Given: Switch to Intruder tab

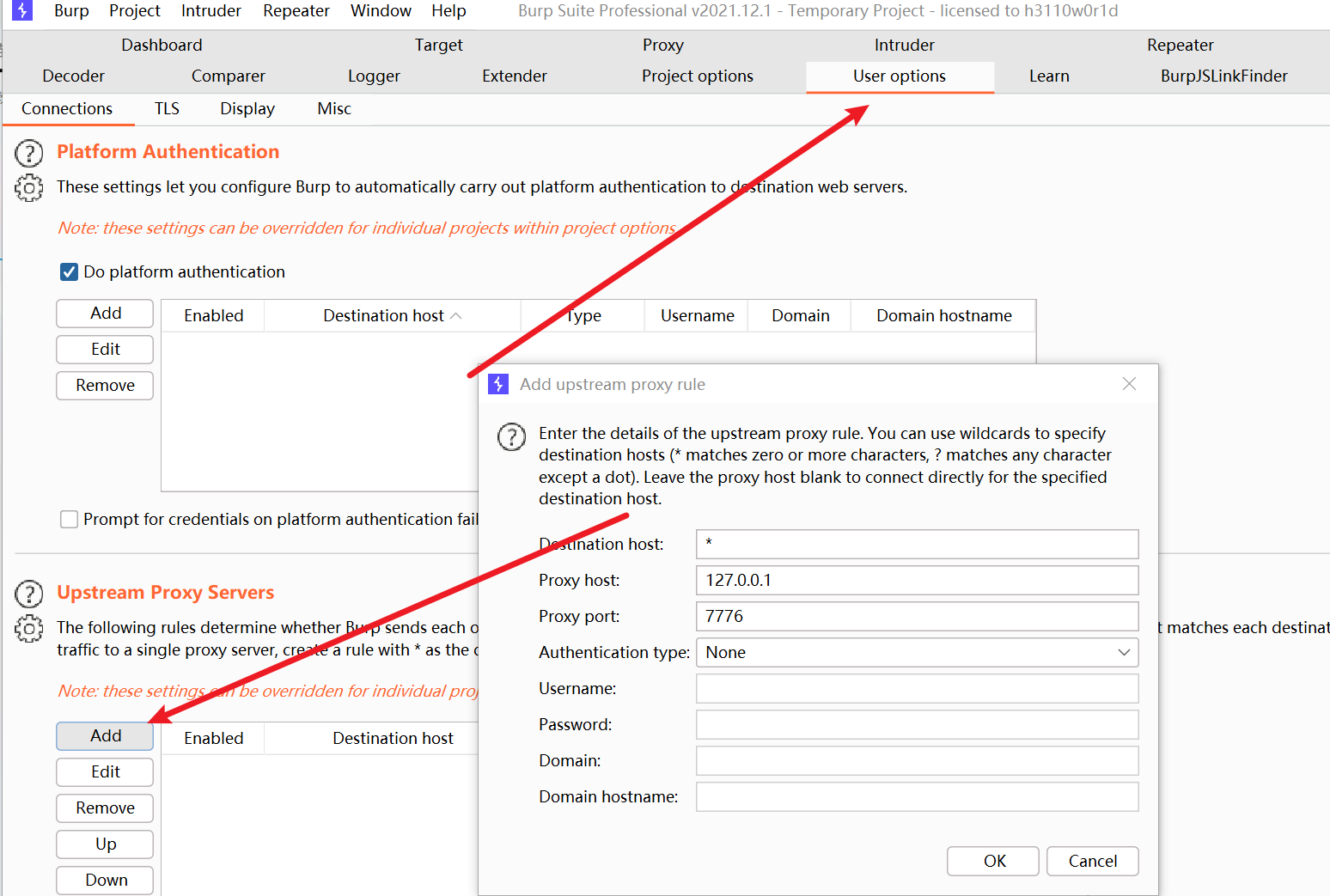Looking at the screenshot, I should pos(905,45).
